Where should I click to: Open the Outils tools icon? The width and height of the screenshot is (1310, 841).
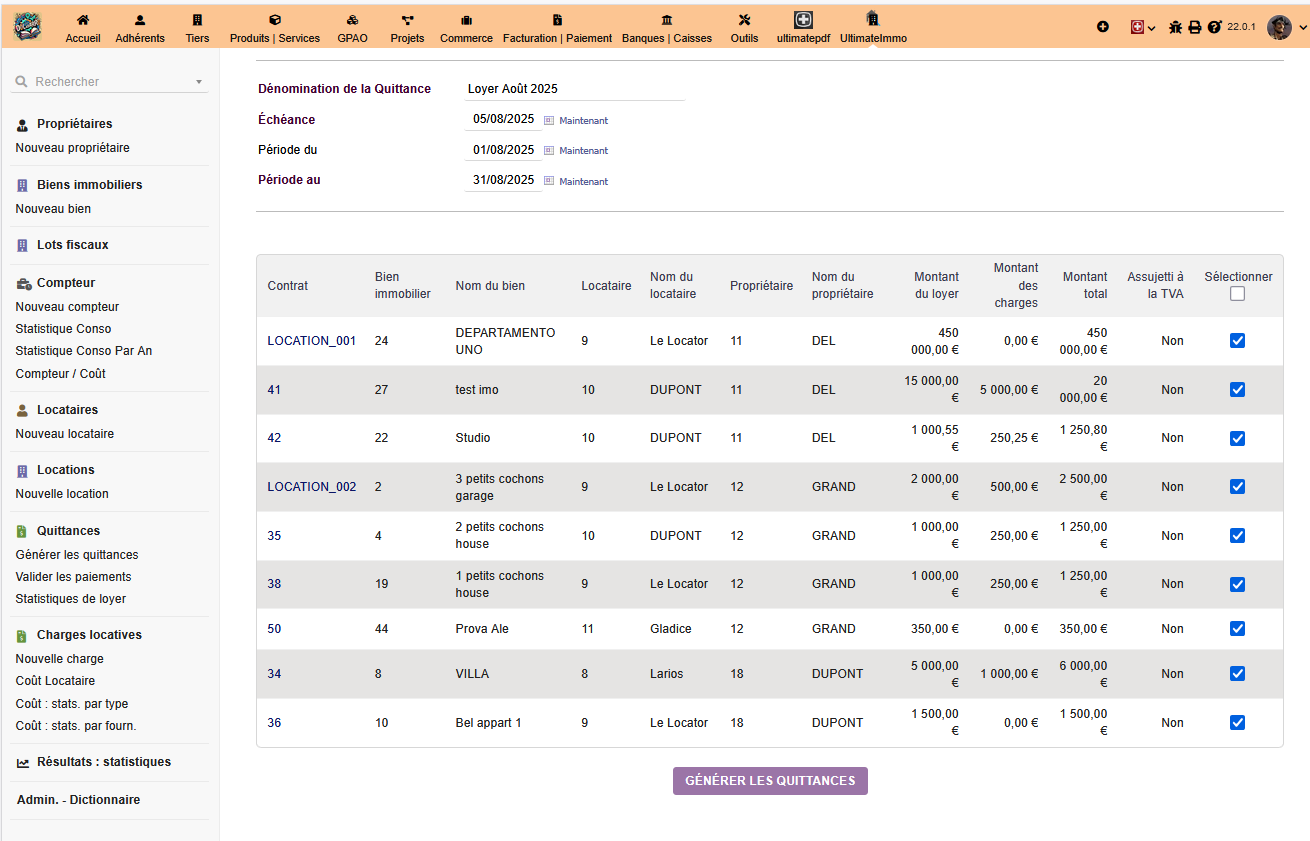(x=744, y=20)
